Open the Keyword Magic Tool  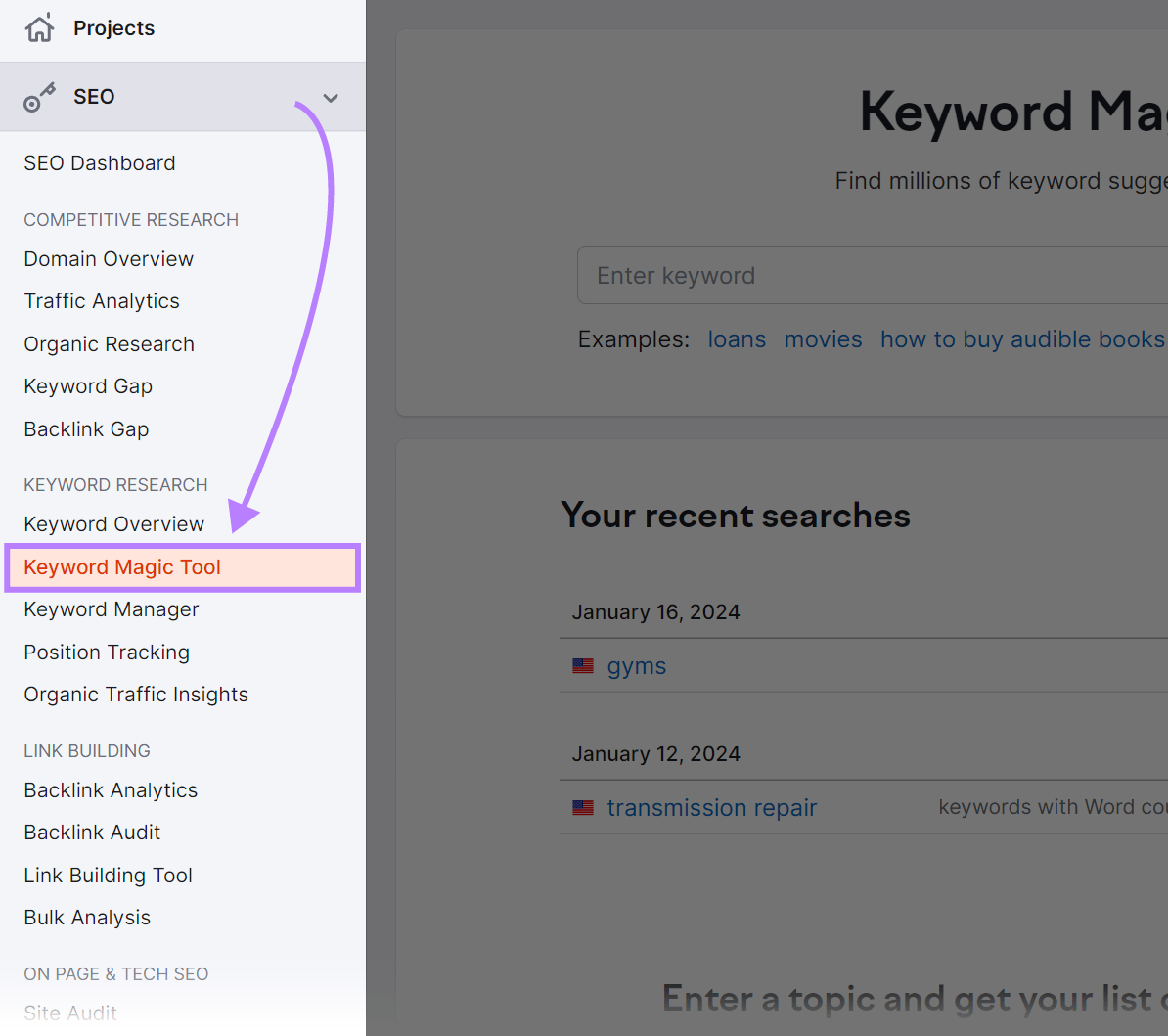click(121, 566)
